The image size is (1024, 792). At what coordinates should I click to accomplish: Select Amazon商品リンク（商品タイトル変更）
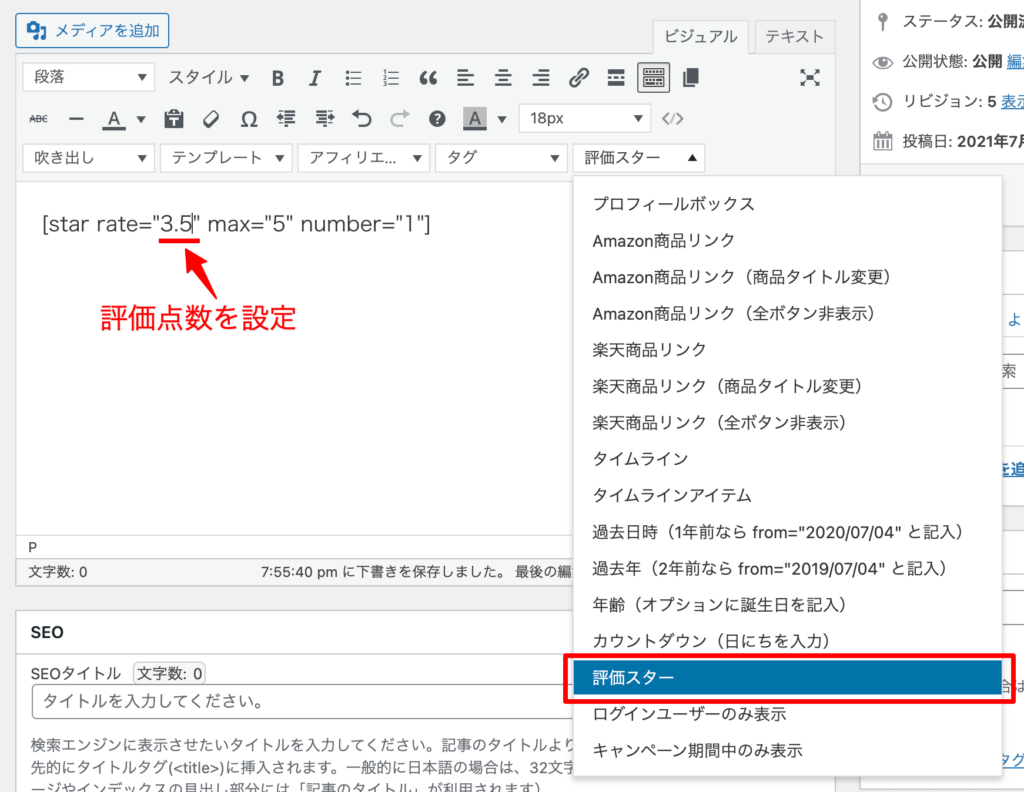point(788,277)
